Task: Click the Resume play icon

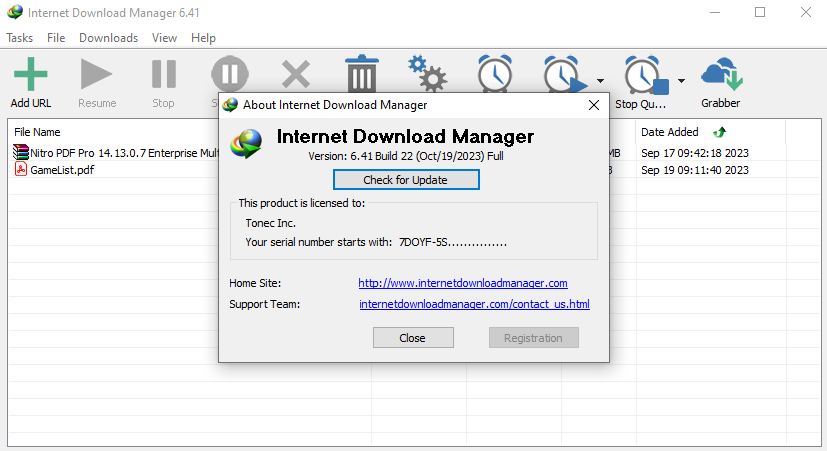Action: [x=97, y=74]
